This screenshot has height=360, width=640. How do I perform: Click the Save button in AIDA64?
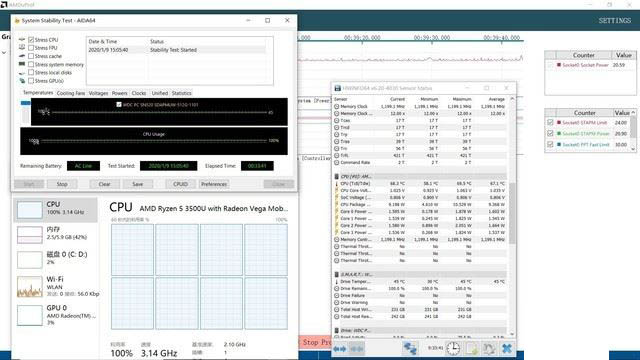tap(138, 184)
